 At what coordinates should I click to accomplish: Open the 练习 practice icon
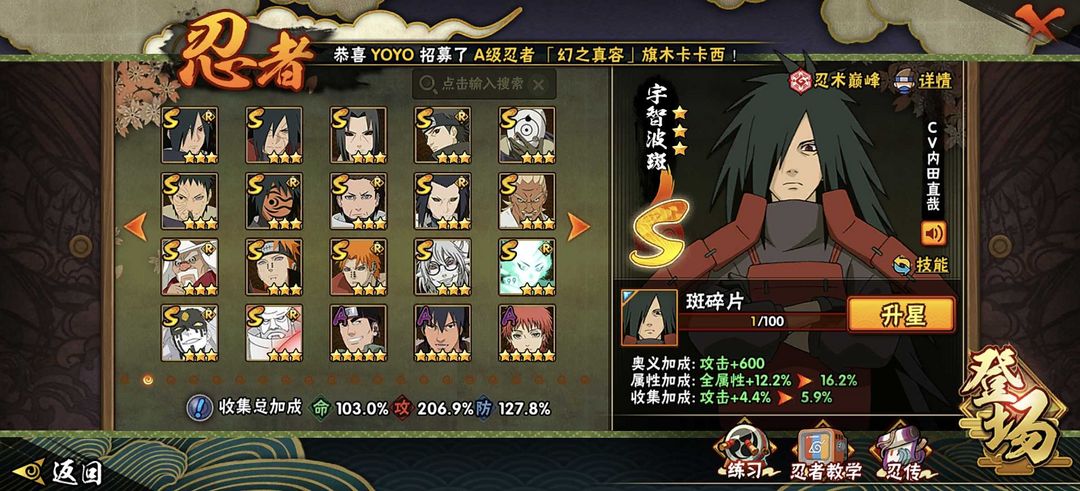tap(744, 451)
